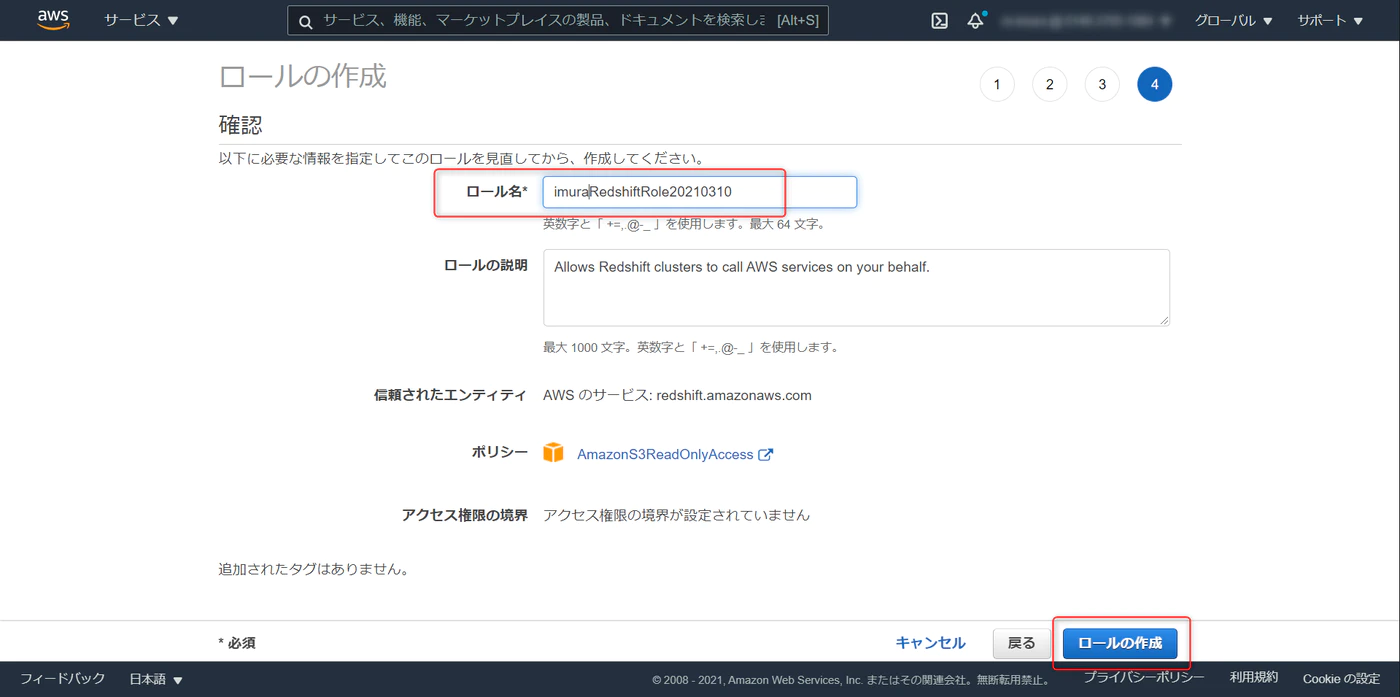Click the orange policy box icon
Image resolution: width=1400 pixels, height=697 pixels.
553,453
